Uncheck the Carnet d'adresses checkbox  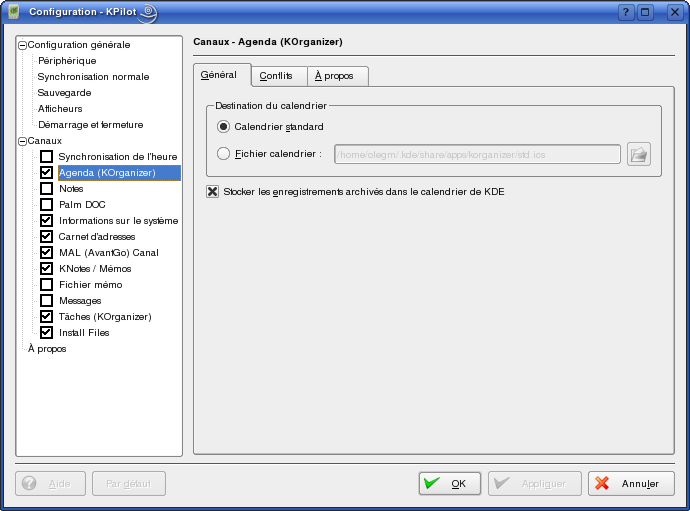click(x=47, y=237)
